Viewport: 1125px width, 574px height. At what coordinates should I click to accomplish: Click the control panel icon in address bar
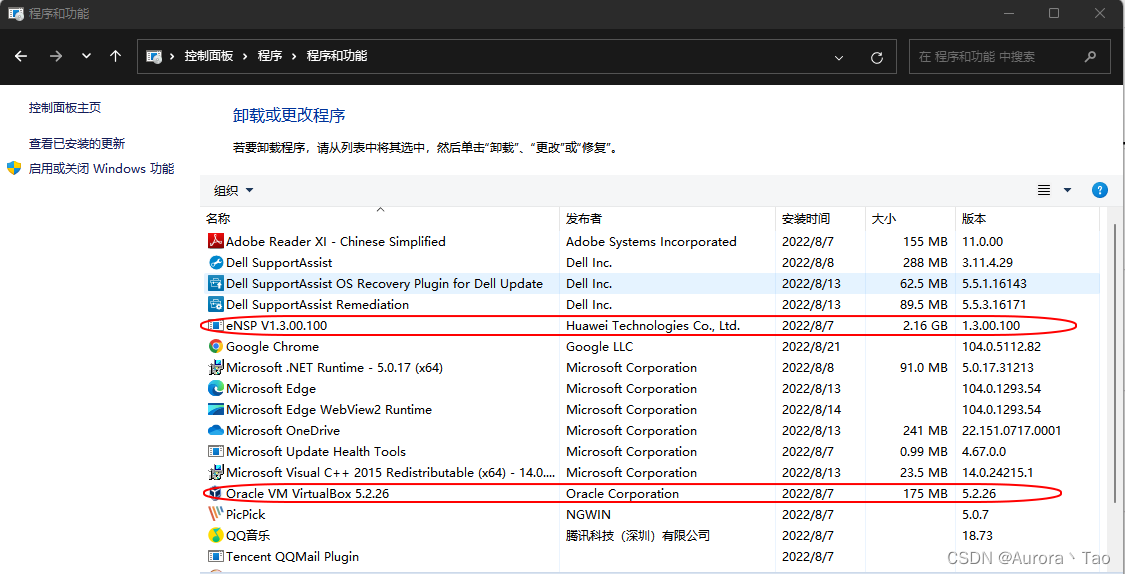point(154,56)
